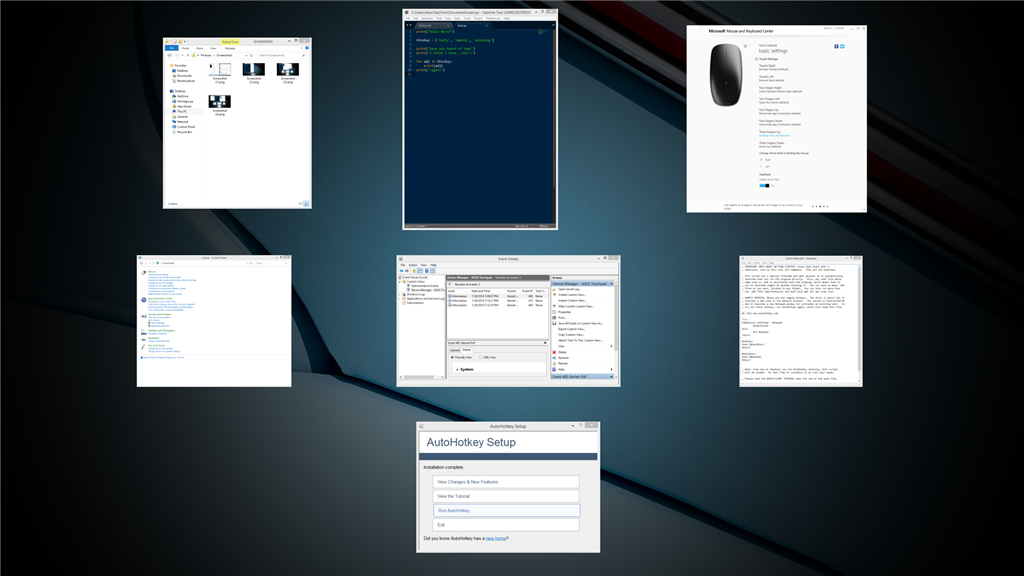This screenshot has height=576, width=1024.
Task: Click the Refresh icon in Event Viewer Actions
Action: [554, 363]
